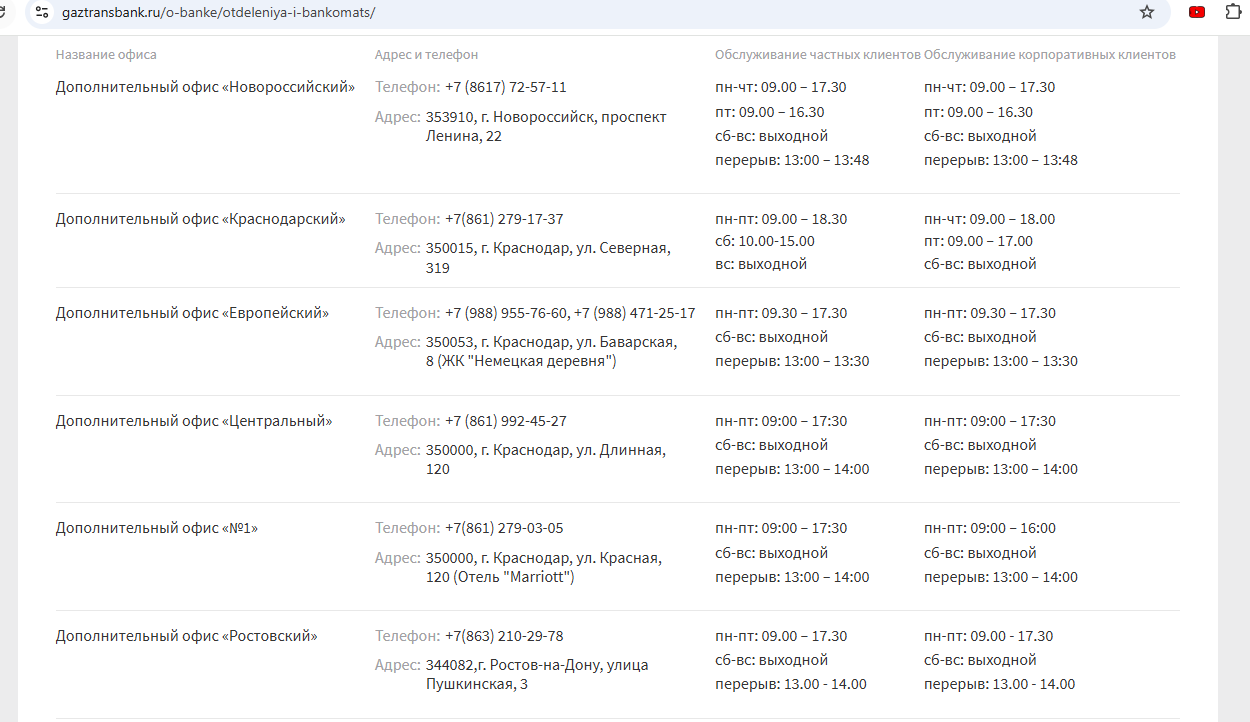This screenshot has width=1250, height=722.
Task: Bookmark this page with the star icon
Action: (1147, 13)
